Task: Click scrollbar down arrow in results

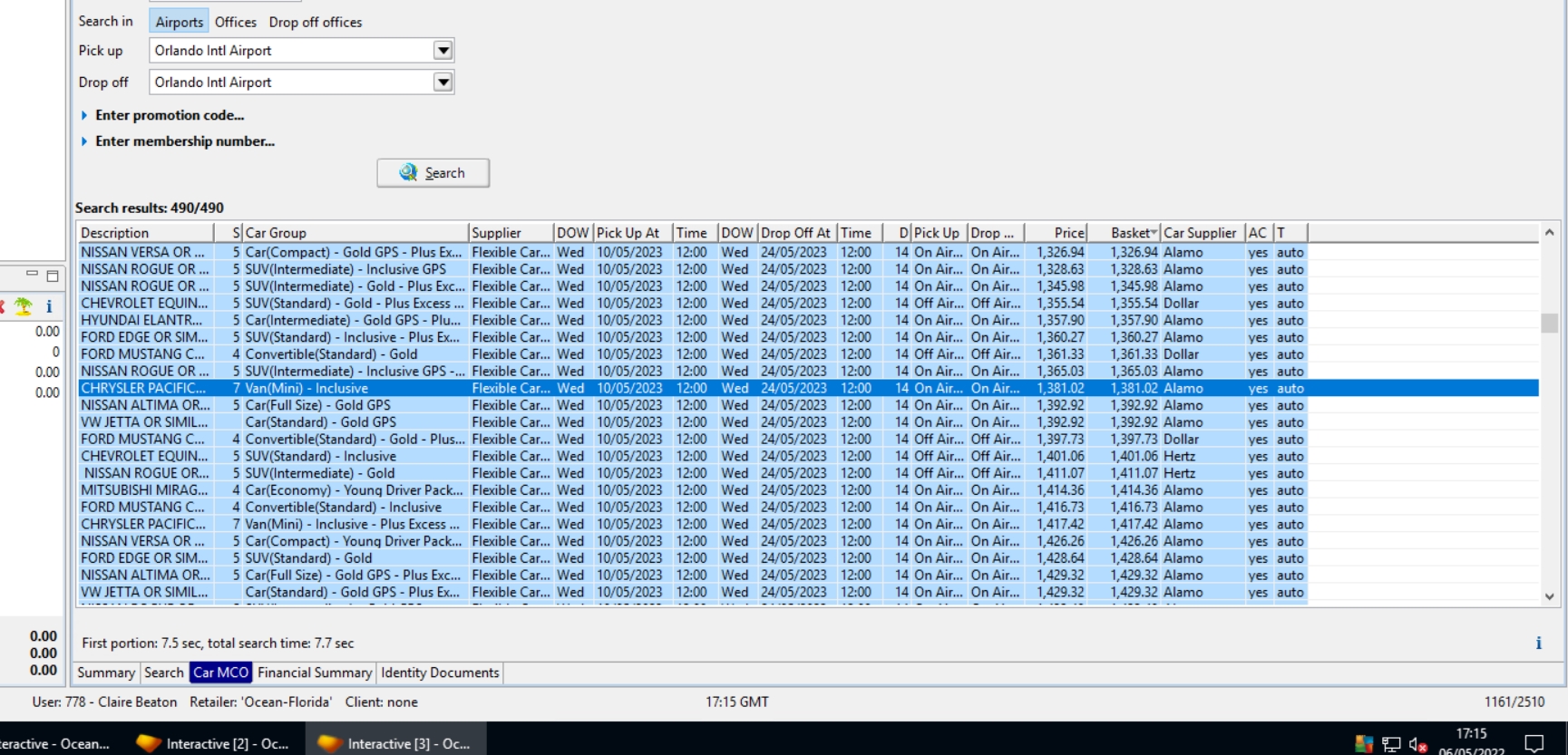Action: (x=1549, y=596)
